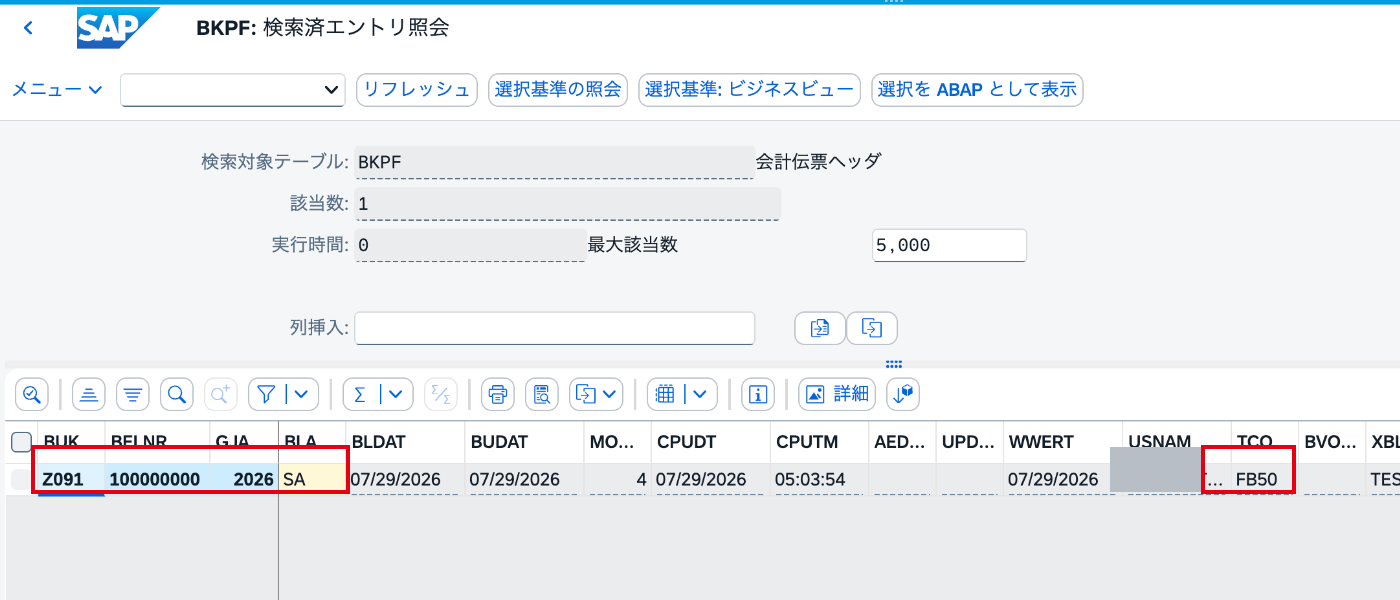The height and width of the screenshot is (600, 1400).
Task: Click the BLDAT column header
Action: pos(405,442)
